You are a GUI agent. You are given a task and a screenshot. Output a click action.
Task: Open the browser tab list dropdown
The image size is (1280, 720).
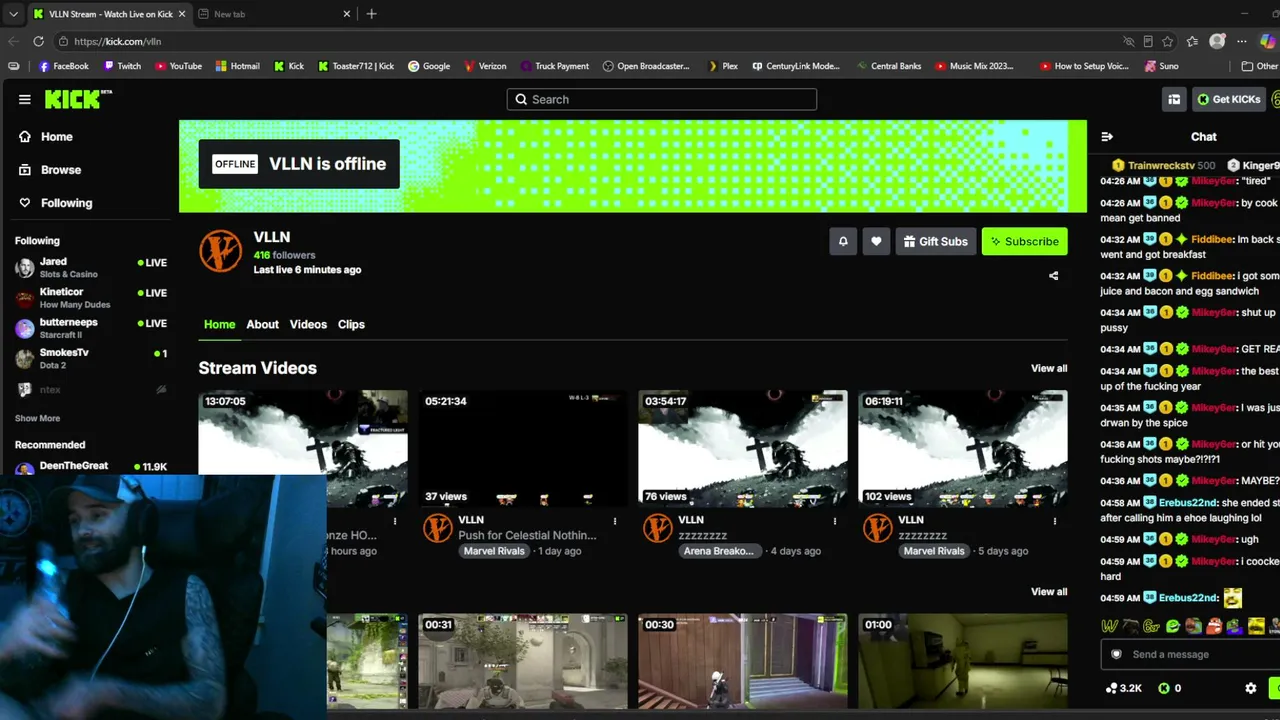tap(13, 14)
